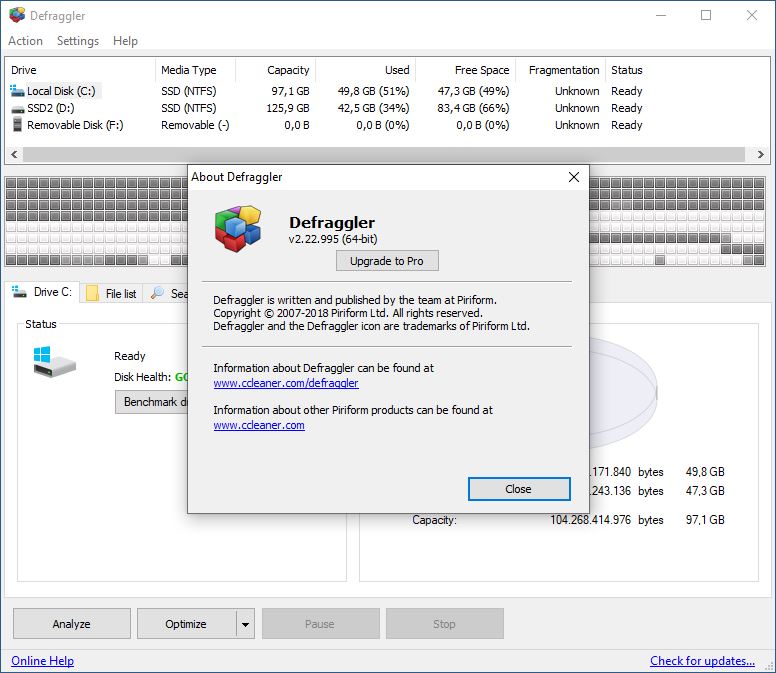776x673 pixels.
Task: Sort by the Used column header
Action: pos(366,70)
